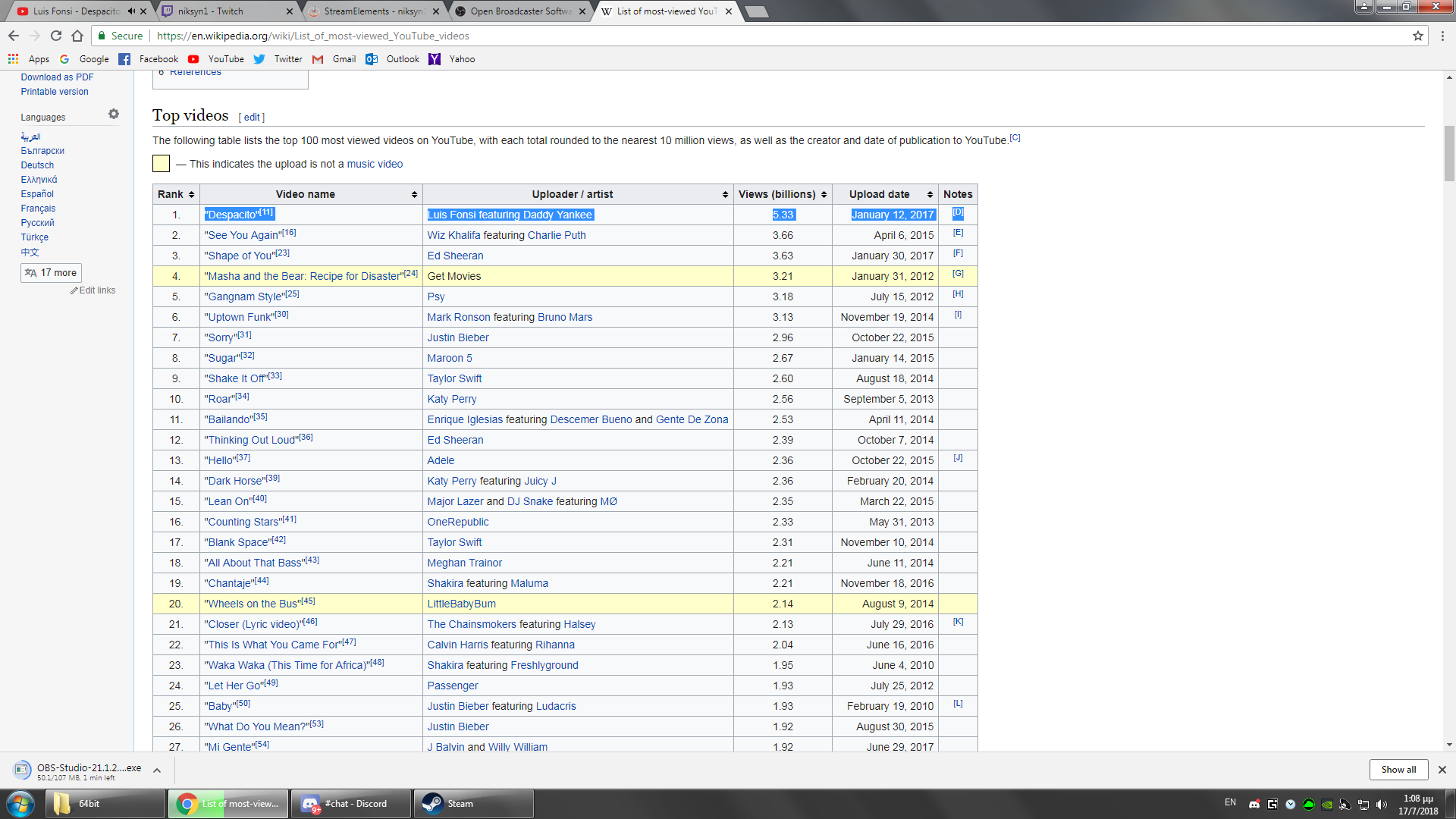Screen dimensions: 1456x819
Task: Open language settings gear icon
Action: coord(114,114)
